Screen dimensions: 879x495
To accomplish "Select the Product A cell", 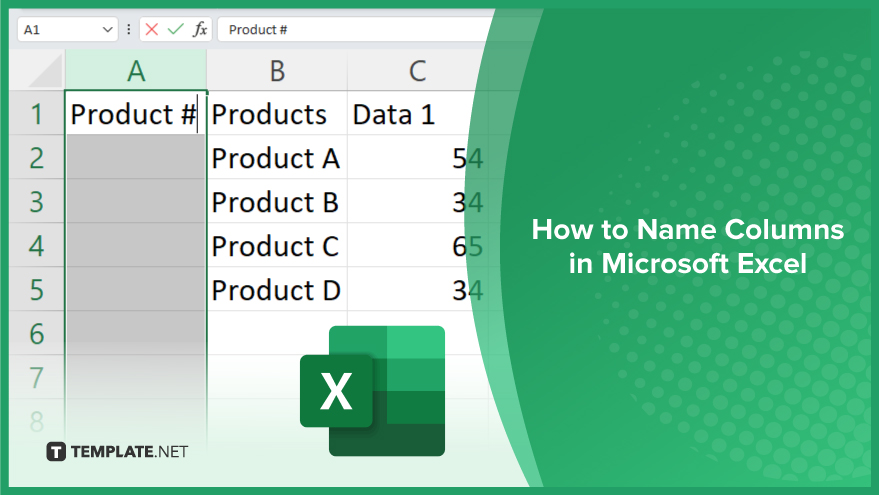I will (x=277, y=158).
